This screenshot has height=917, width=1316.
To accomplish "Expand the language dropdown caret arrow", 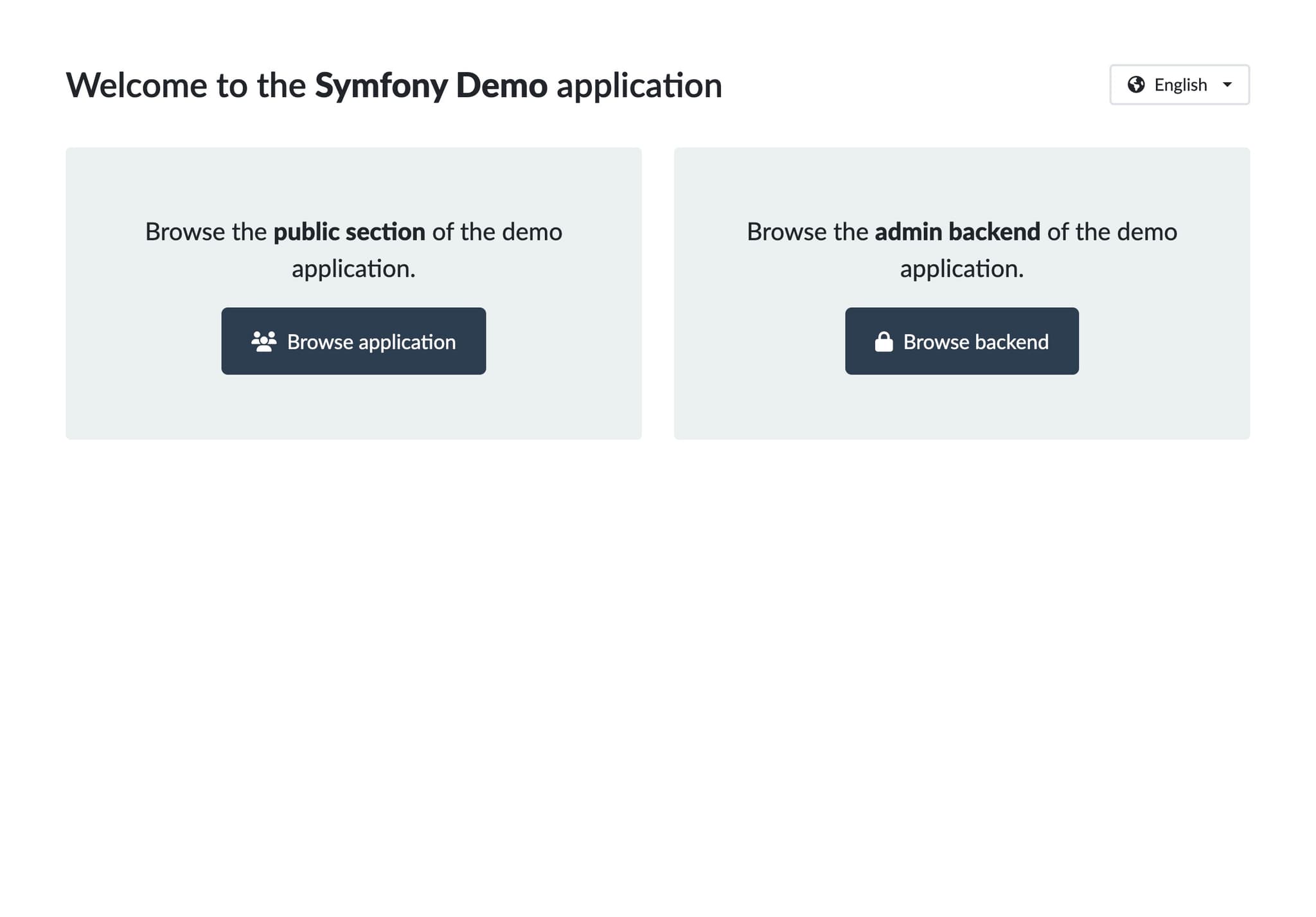I will coord(1227,85).
